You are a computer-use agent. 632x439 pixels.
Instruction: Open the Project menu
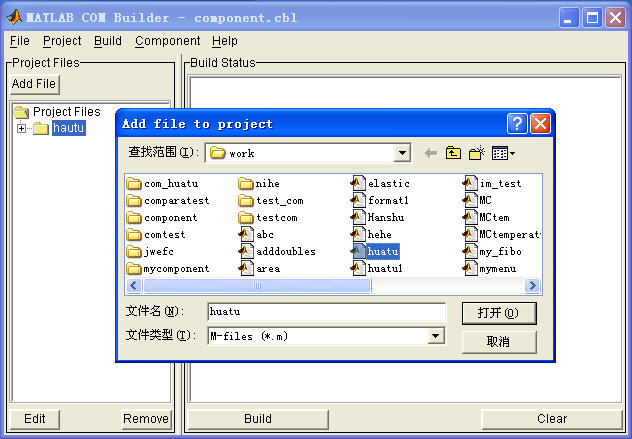62,41
